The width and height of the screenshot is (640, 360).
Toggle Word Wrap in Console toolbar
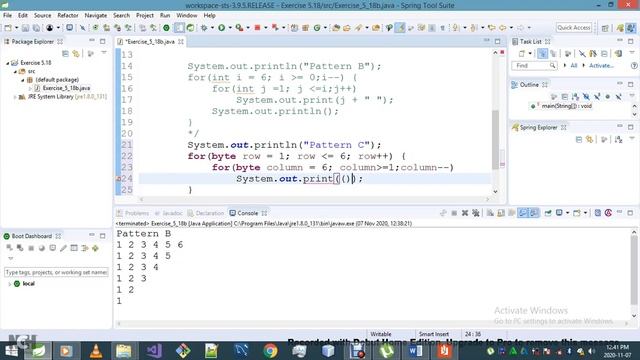pyautogui.click(x=512, y=213)
